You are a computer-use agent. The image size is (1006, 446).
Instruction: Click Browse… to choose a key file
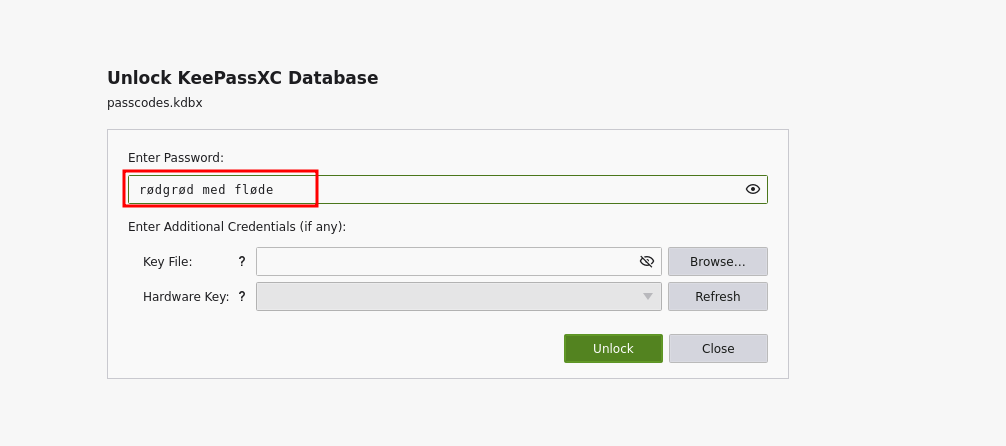pos(717,262)
